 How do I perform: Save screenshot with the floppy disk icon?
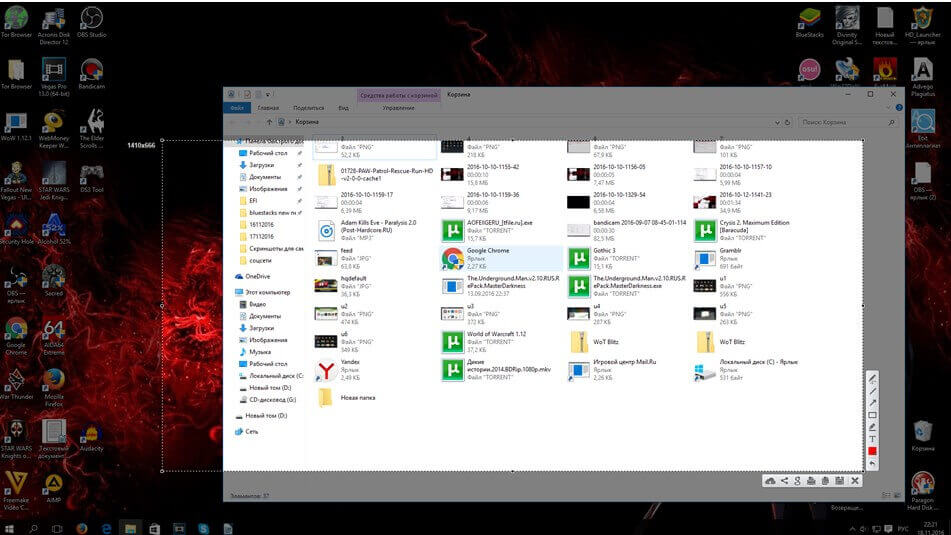(840, 481)
